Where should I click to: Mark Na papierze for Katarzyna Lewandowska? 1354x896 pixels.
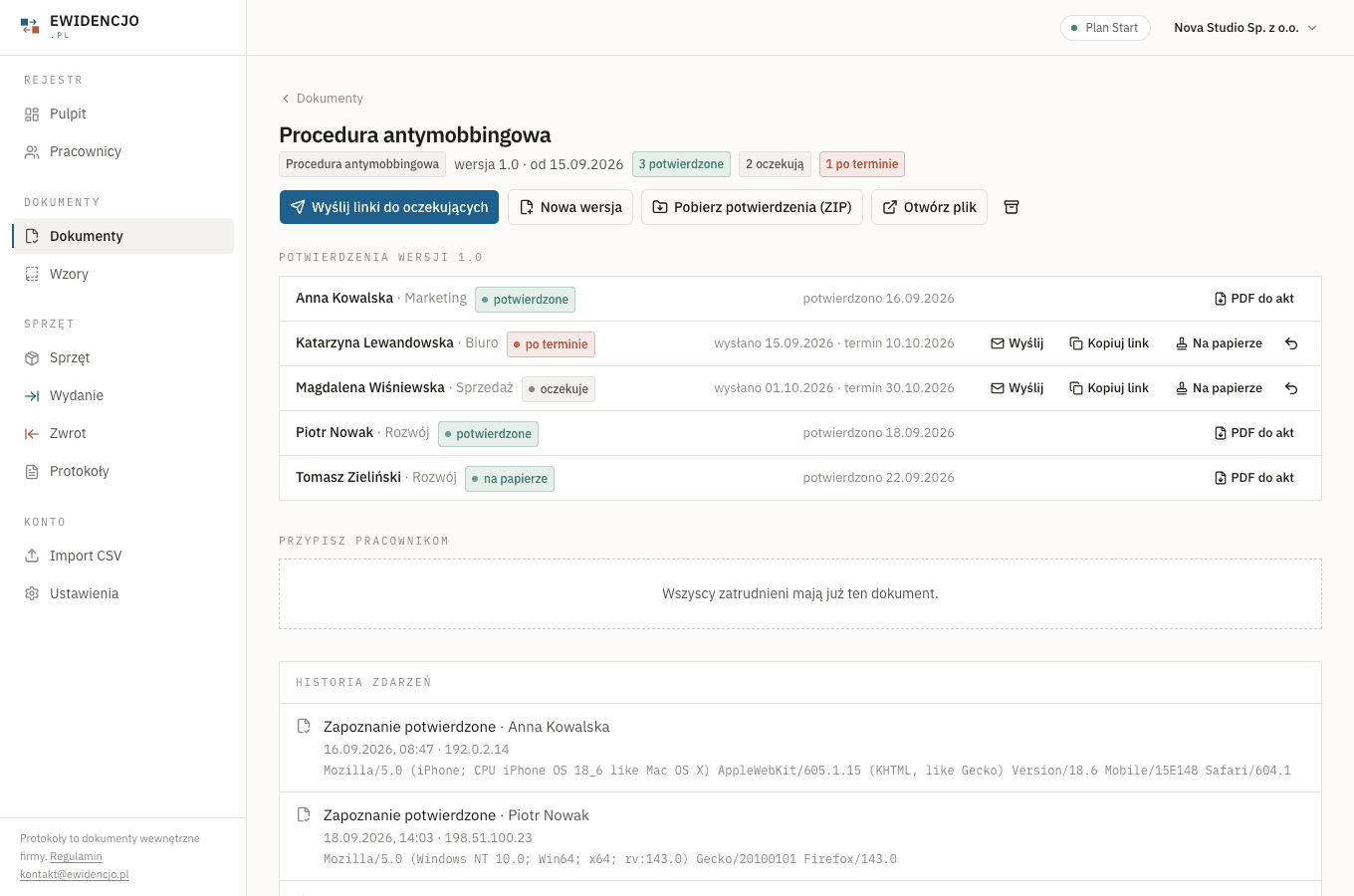1219,343
